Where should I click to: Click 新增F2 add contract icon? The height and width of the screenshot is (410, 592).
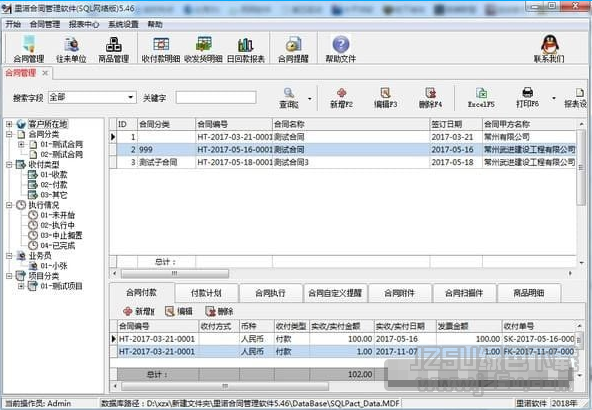tap(342, 98)
